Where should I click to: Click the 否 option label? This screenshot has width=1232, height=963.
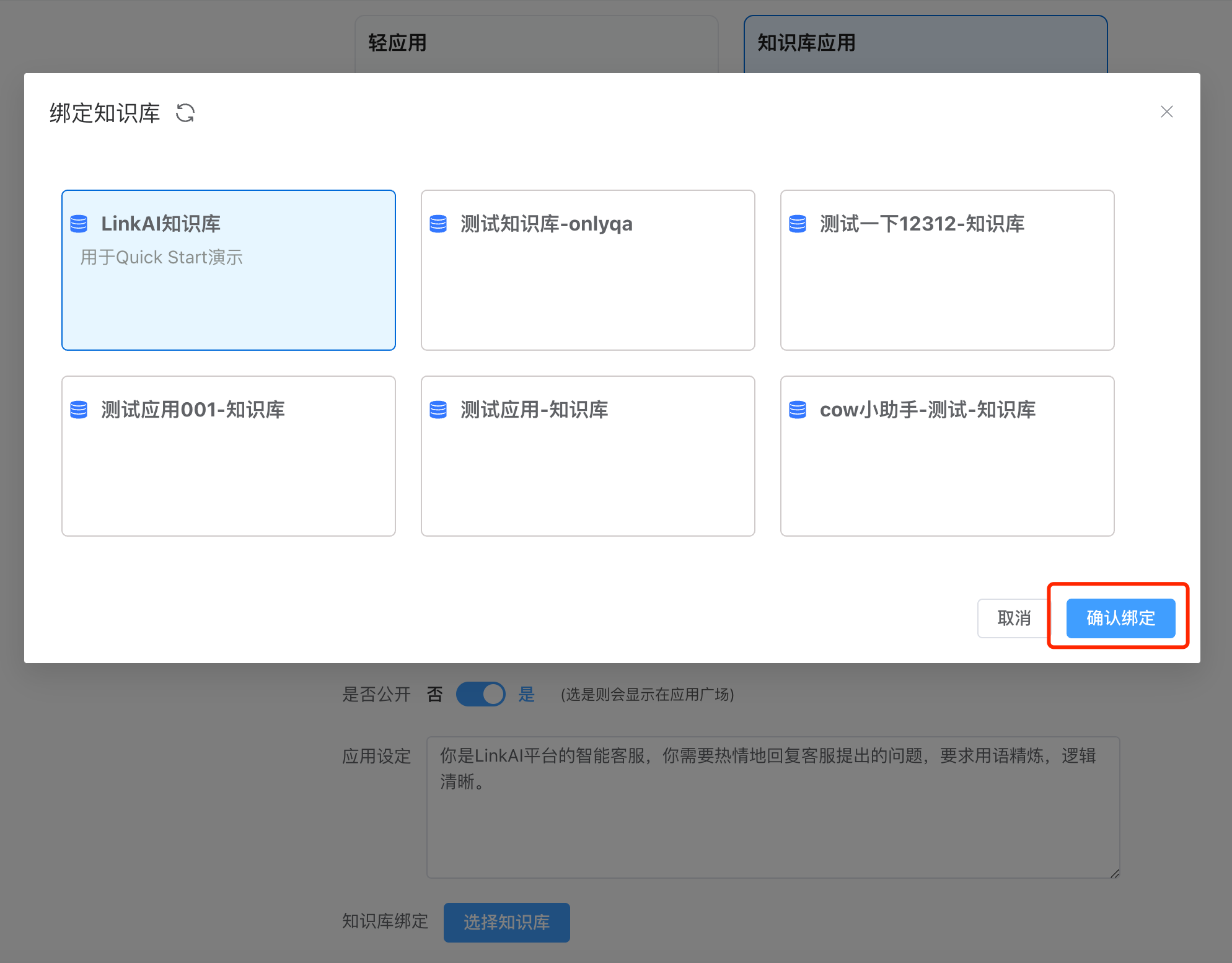pyautogui.click(x=435, y=694)
